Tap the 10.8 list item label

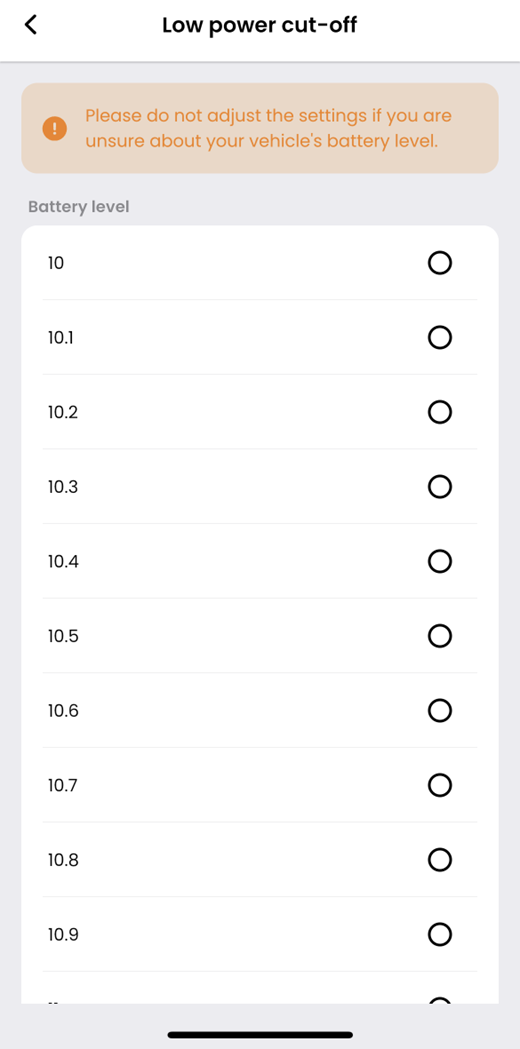(x=63, y=860)
